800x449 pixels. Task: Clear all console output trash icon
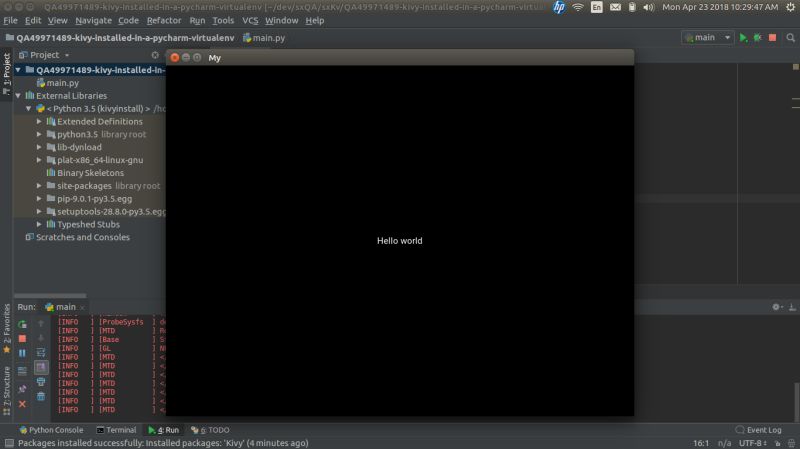pyautogui.click(x=41, y=396)
